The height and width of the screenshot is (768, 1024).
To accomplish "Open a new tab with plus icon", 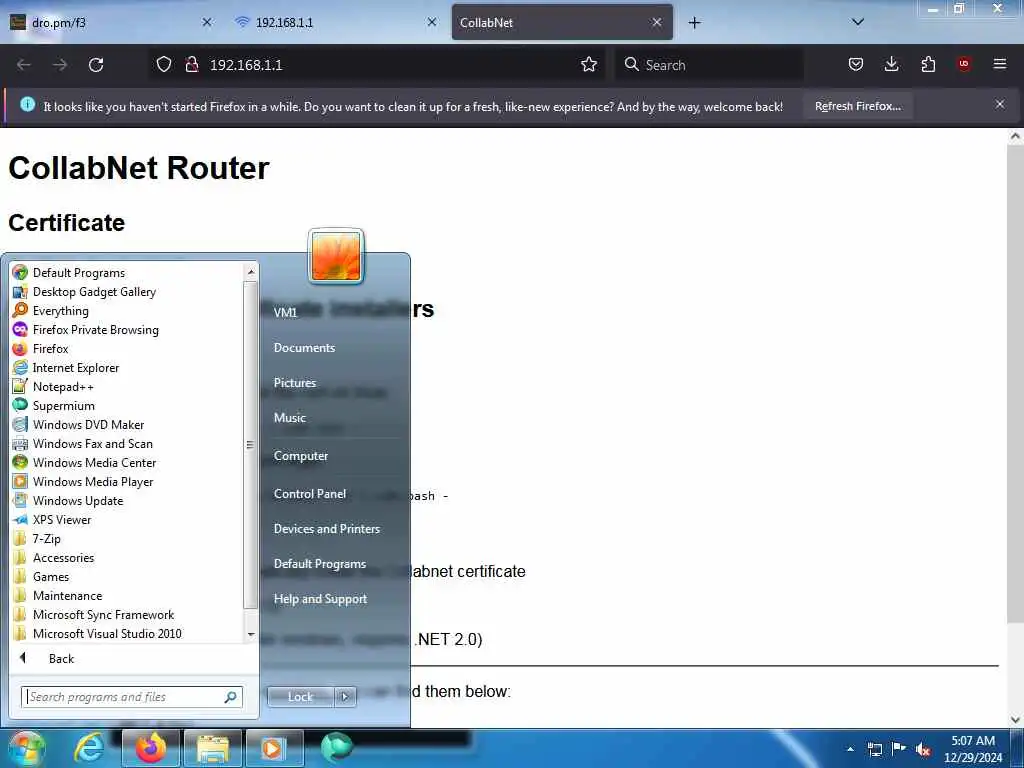I will coord(694,23).
